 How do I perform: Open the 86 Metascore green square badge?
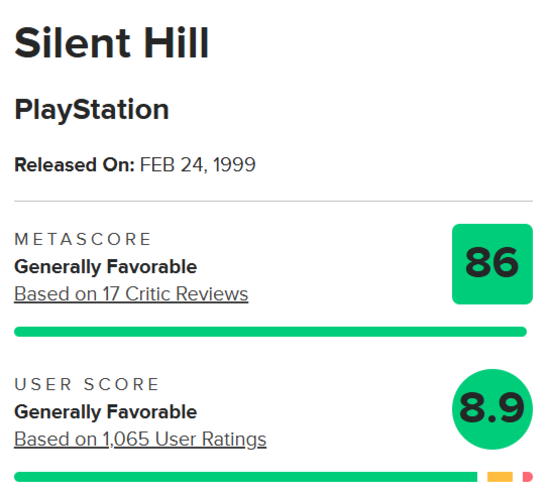[x=492, y=264]
